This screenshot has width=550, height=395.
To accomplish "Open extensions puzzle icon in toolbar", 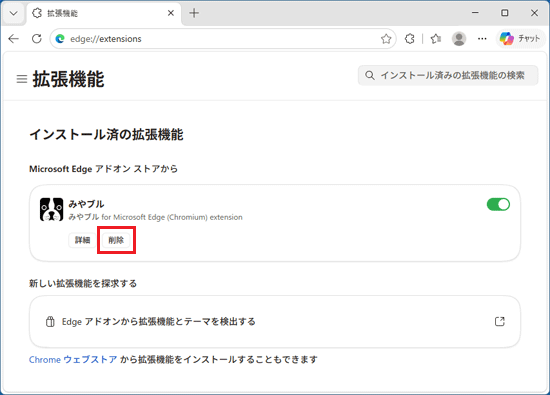I will 410,39.
